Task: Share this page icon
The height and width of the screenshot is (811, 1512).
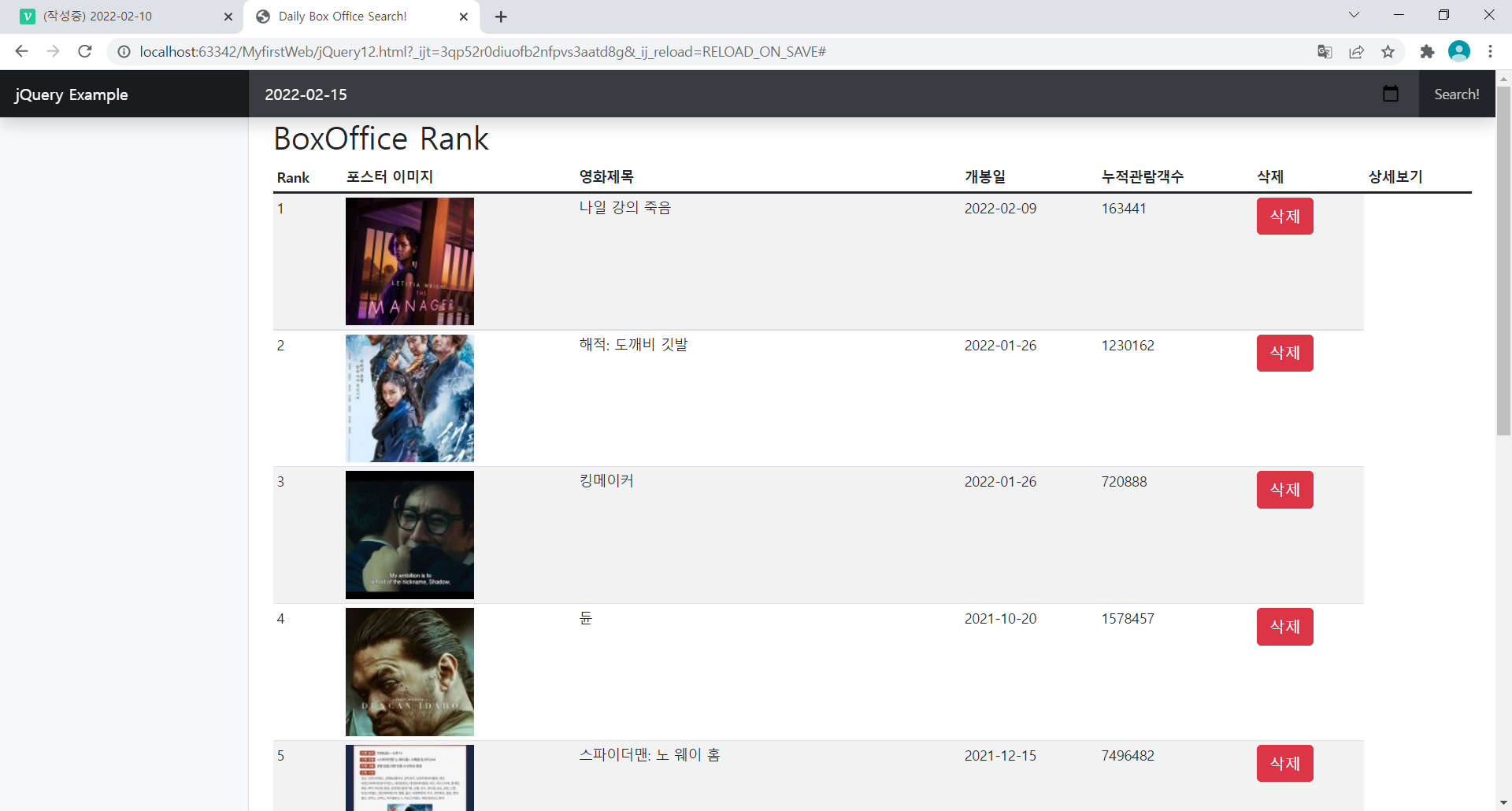Action: 1356,52
